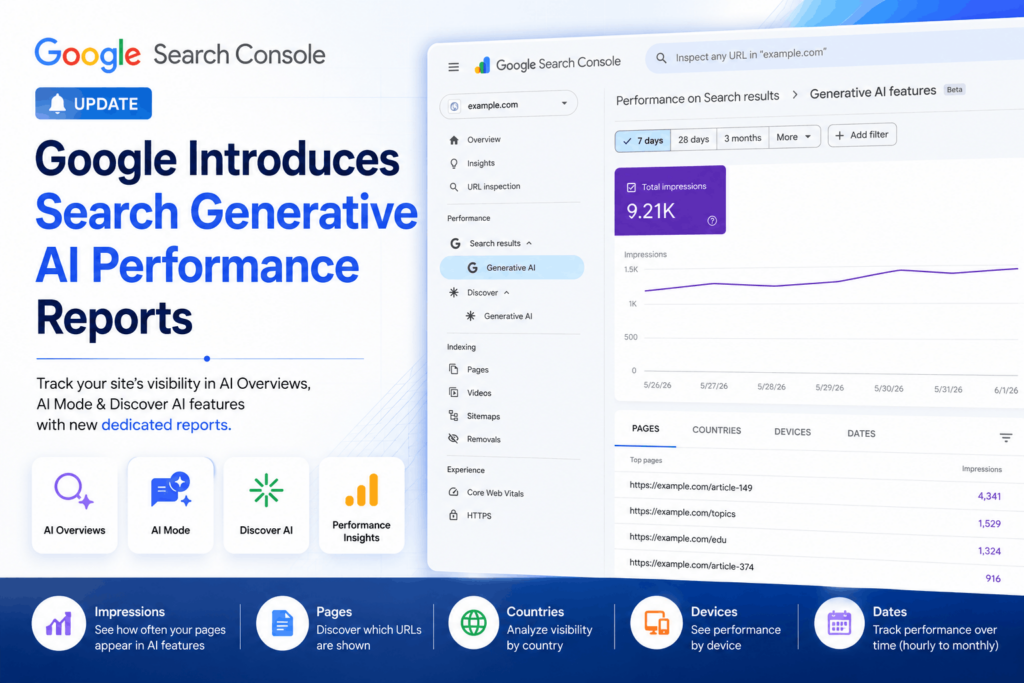
Task: Switch to the PAGES tab
Action: (645, 429)
